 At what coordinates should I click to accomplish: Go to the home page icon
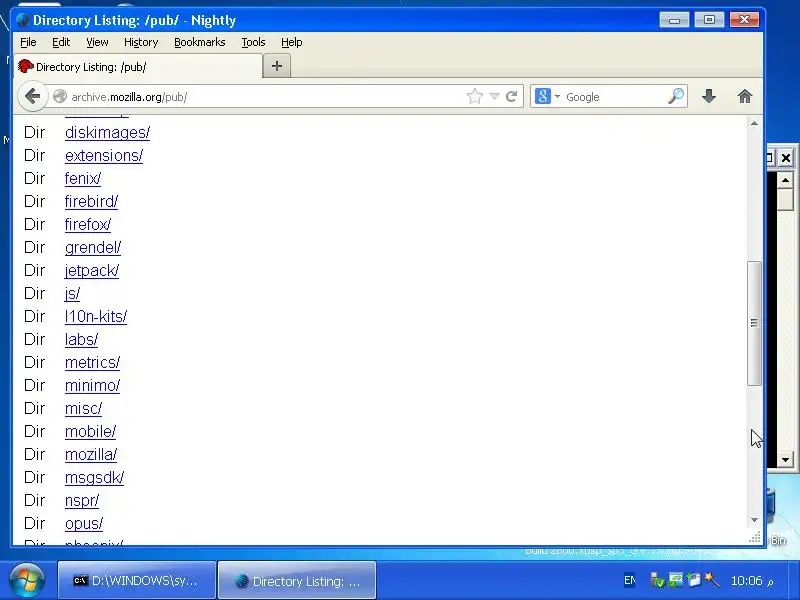click(745, 96)
